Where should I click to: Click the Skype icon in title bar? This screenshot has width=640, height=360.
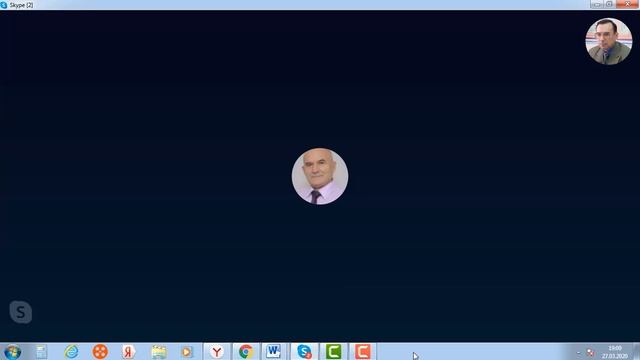[x=4, y=5]
